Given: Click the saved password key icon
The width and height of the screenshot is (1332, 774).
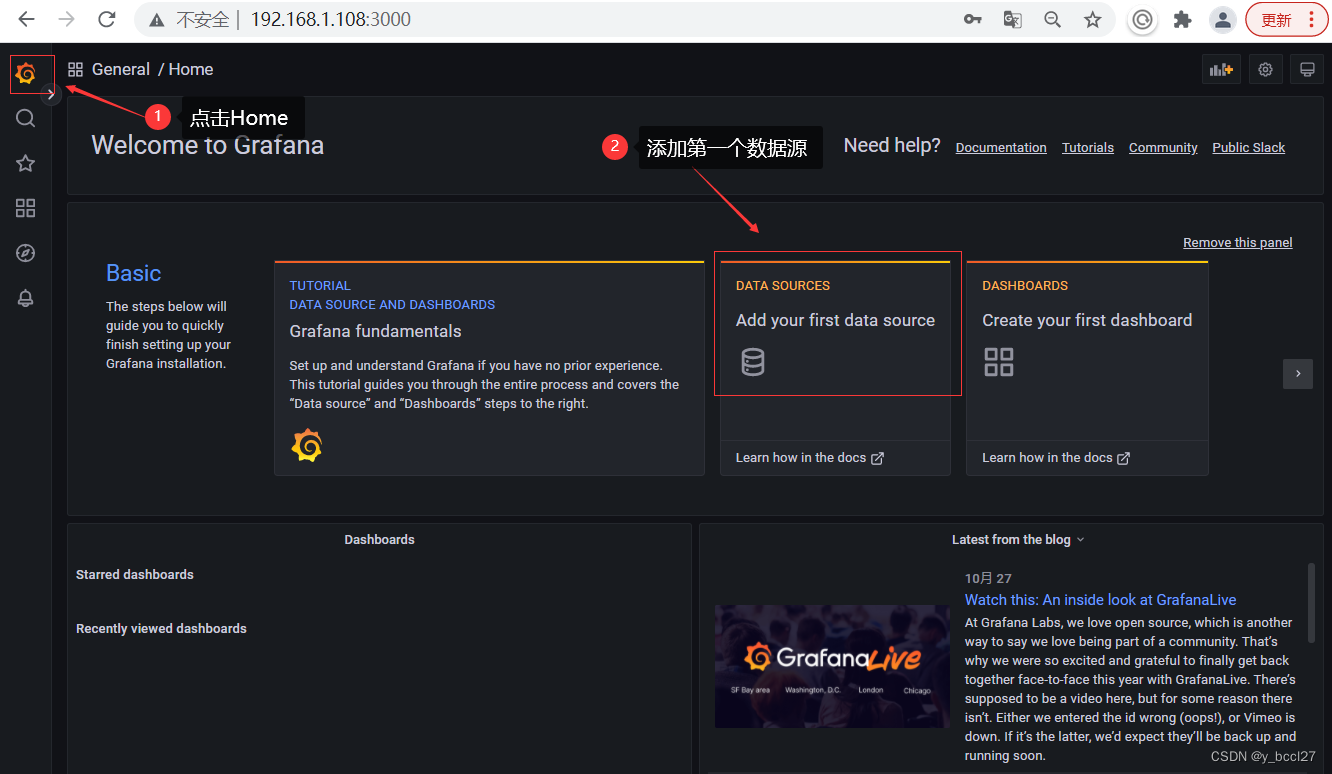Looking at the screenshot, I should [972, 19].
